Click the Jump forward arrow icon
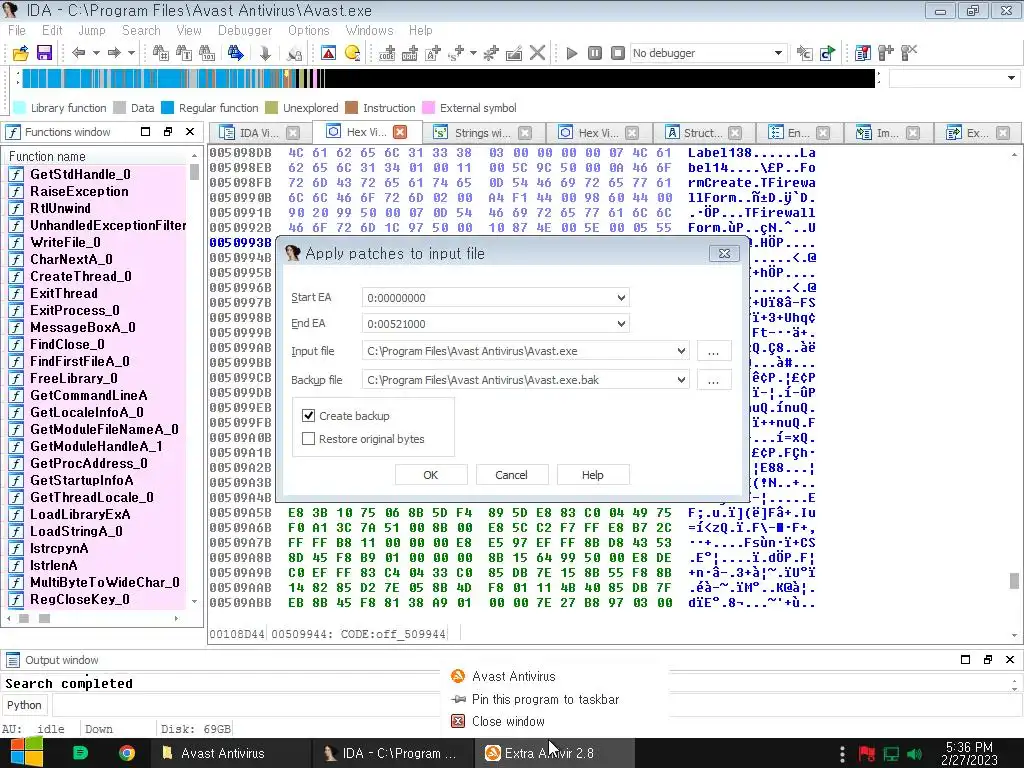 (114, 53)
